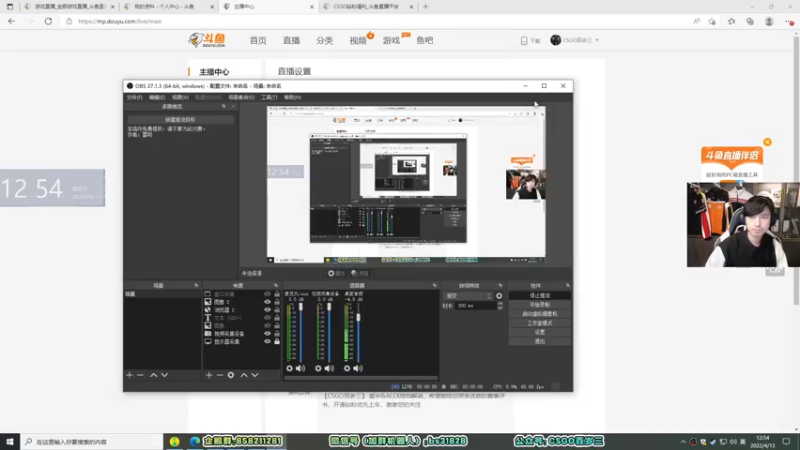Mute 视频采集设备 mixer channel
This screenshot has width=800, height=450.
[330, 368]
